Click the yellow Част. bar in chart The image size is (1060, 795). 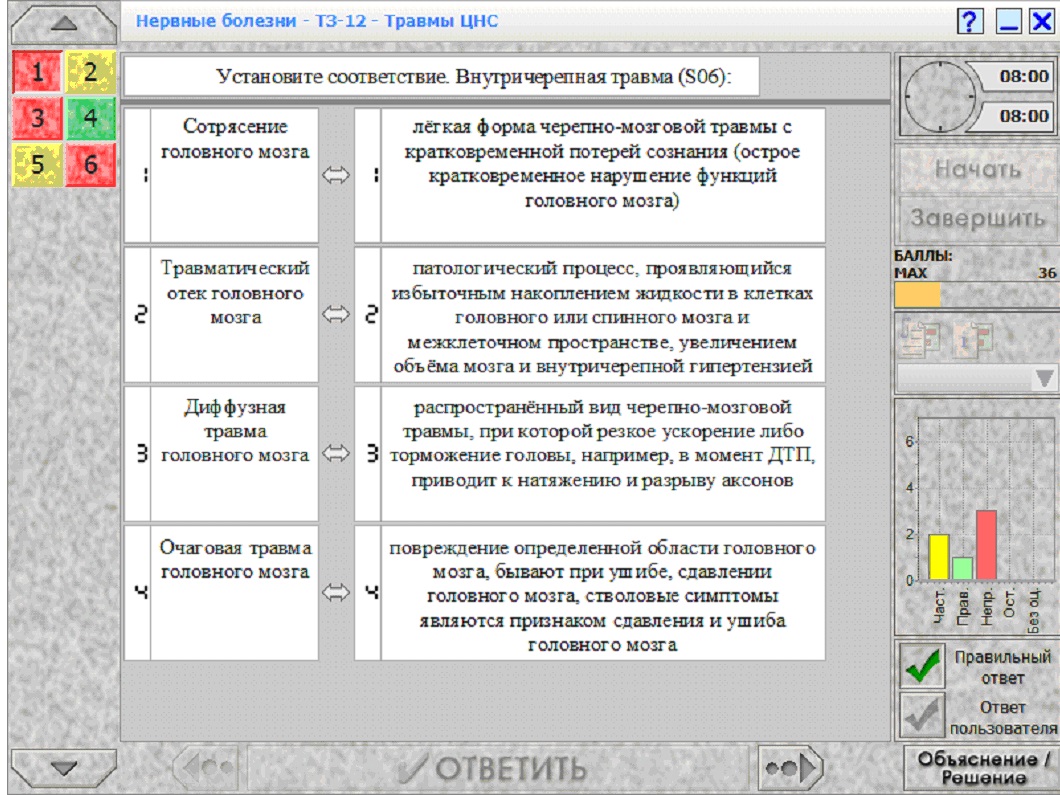[x=938, y=558]
